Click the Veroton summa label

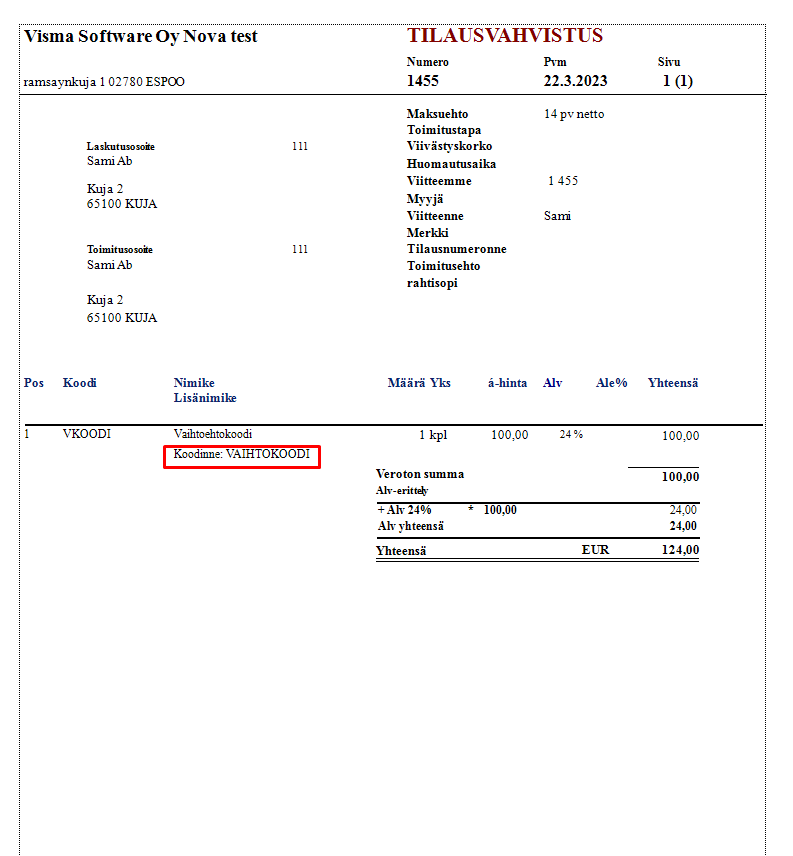coord(419,474)
